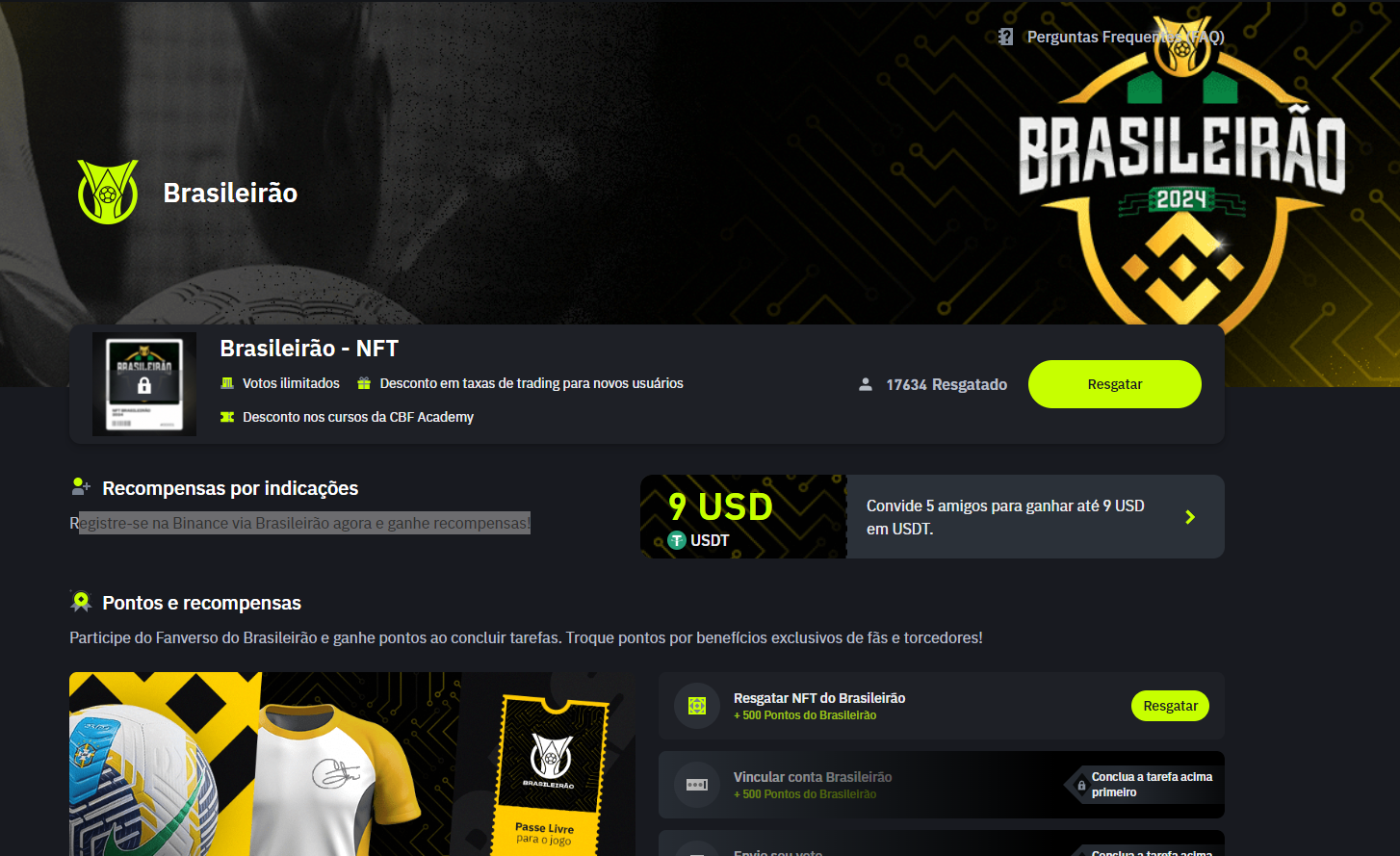
Task: Open Perguntas Frequentes (FAQ) link
Action: click(x=1126, y=37)
